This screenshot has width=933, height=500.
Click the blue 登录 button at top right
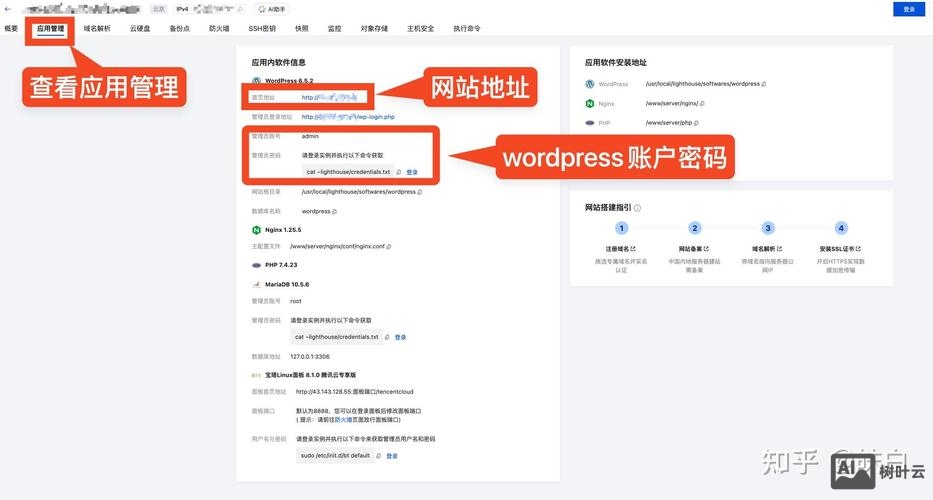pyautogui.click(x=909, y=9)
